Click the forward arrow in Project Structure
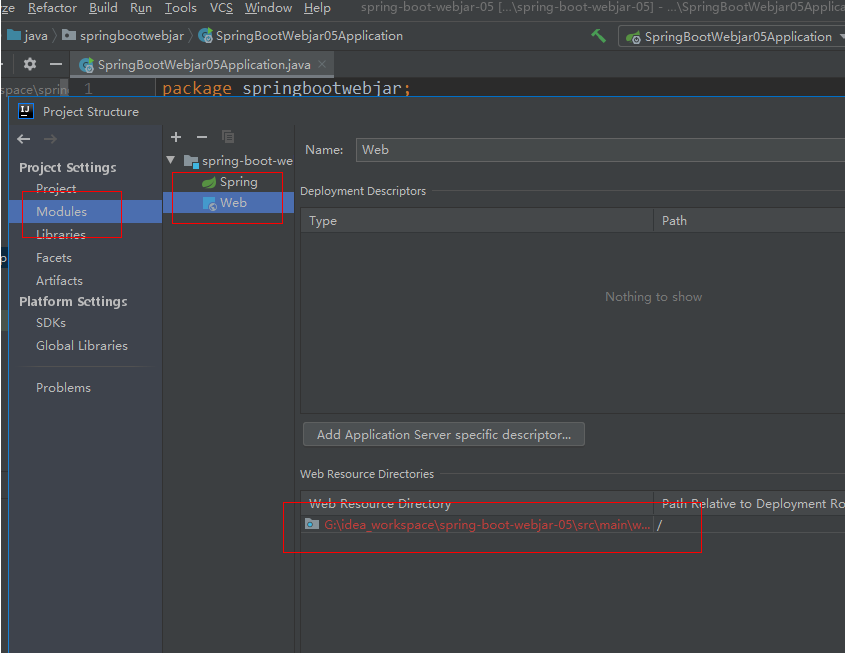 (x=50, y=139)
